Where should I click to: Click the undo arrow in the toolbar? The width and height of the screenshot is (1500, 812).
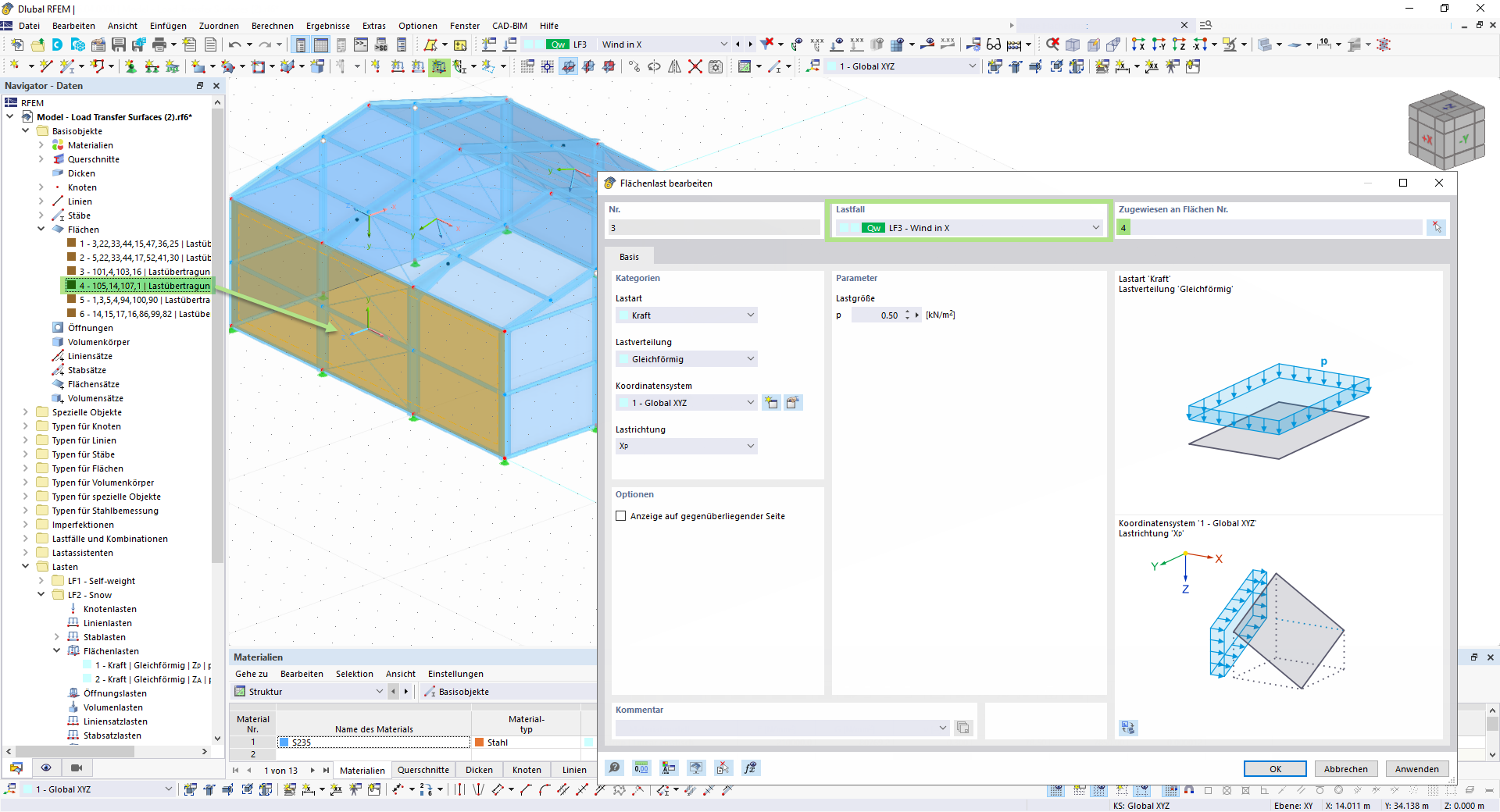pos(234,45)
